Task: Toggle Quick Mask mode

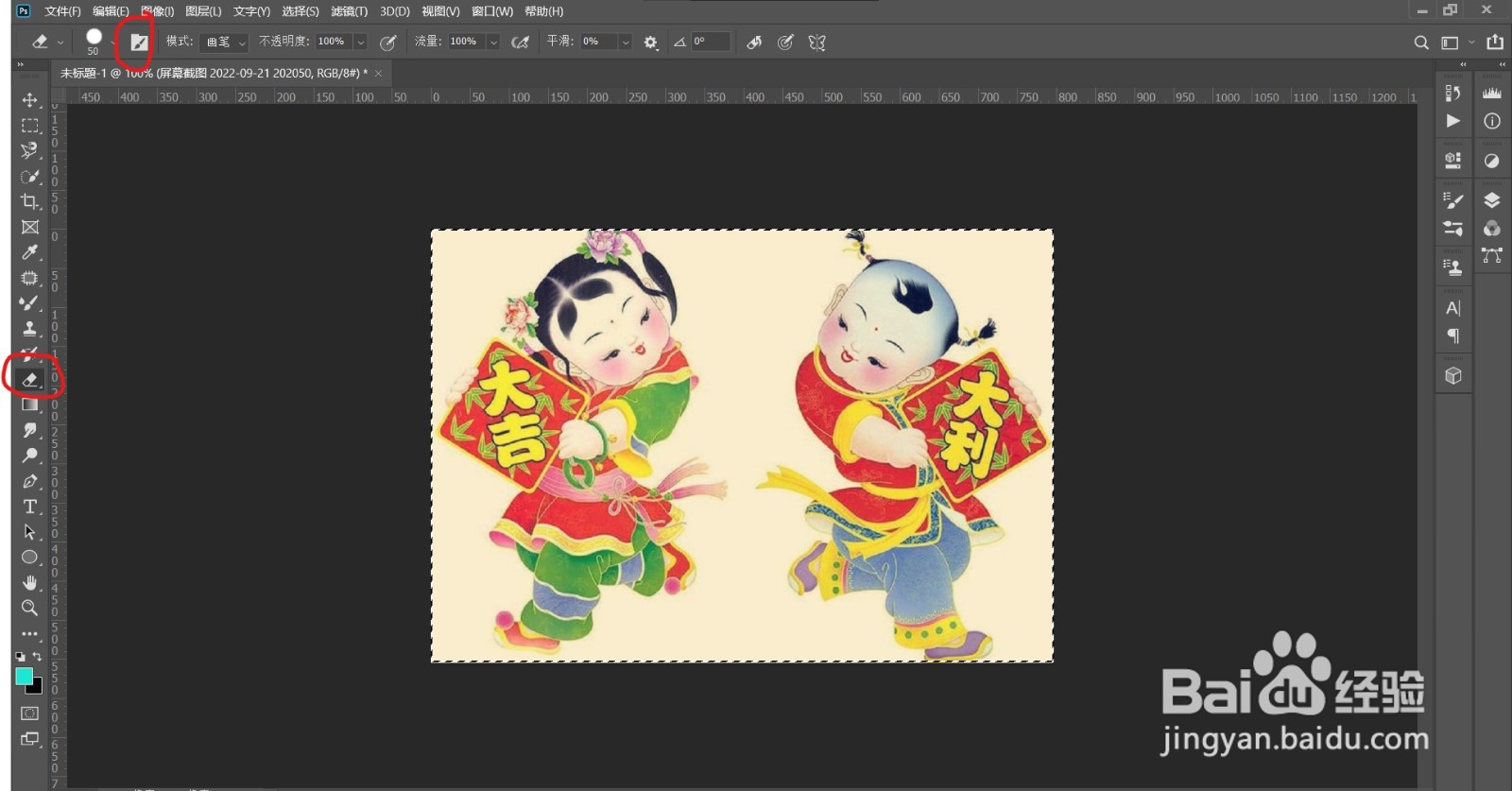Action: (x=30, y=714)
